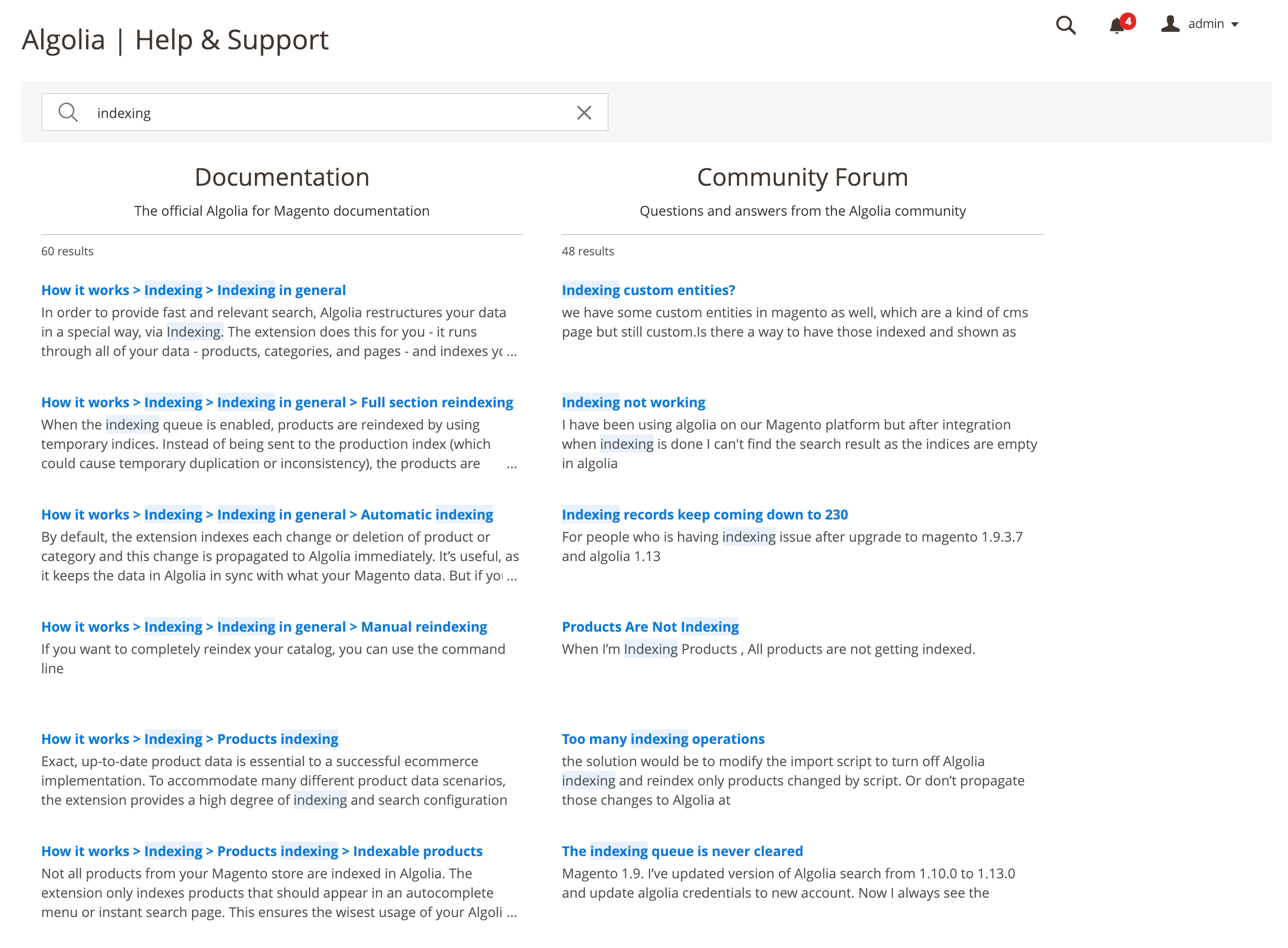Open the 'Products indexing' documentation section

277,739
